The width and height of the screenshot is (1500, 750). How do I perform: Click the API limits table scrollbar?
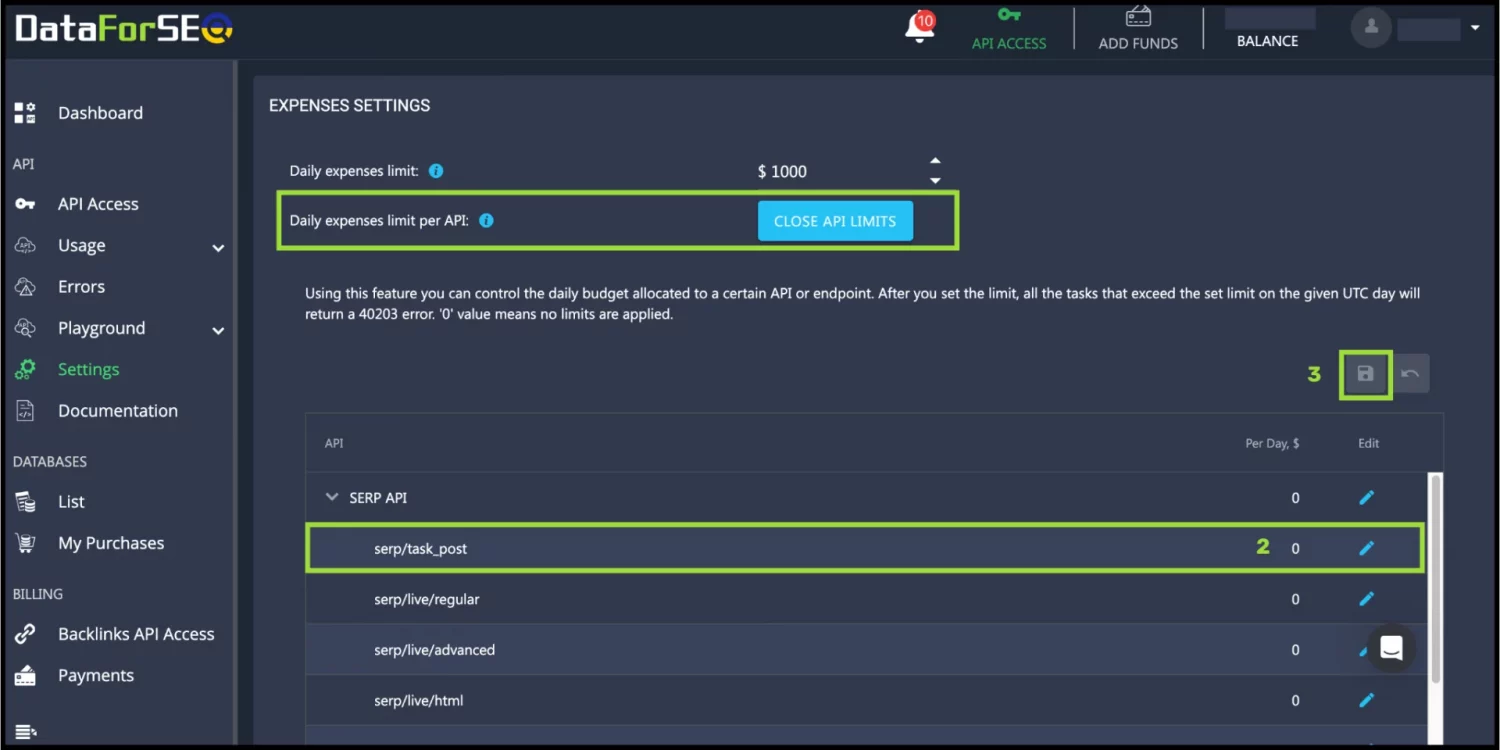click(x=1436, y=580)
